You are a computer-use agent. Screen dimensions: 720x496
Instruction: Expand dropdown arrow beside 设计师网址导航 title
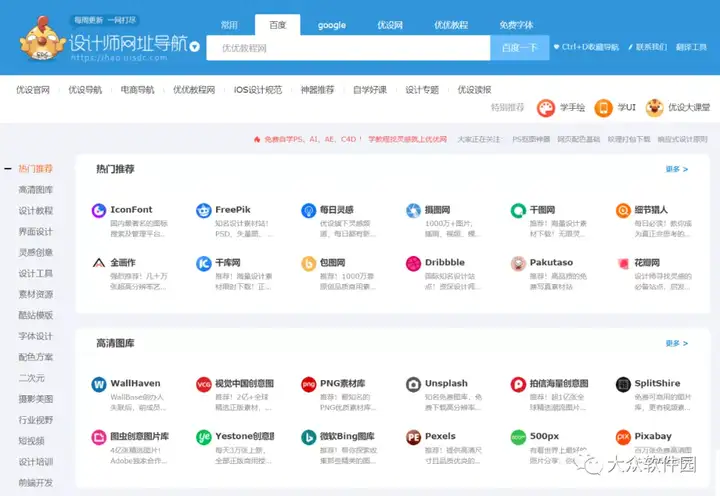pos(195,46)
